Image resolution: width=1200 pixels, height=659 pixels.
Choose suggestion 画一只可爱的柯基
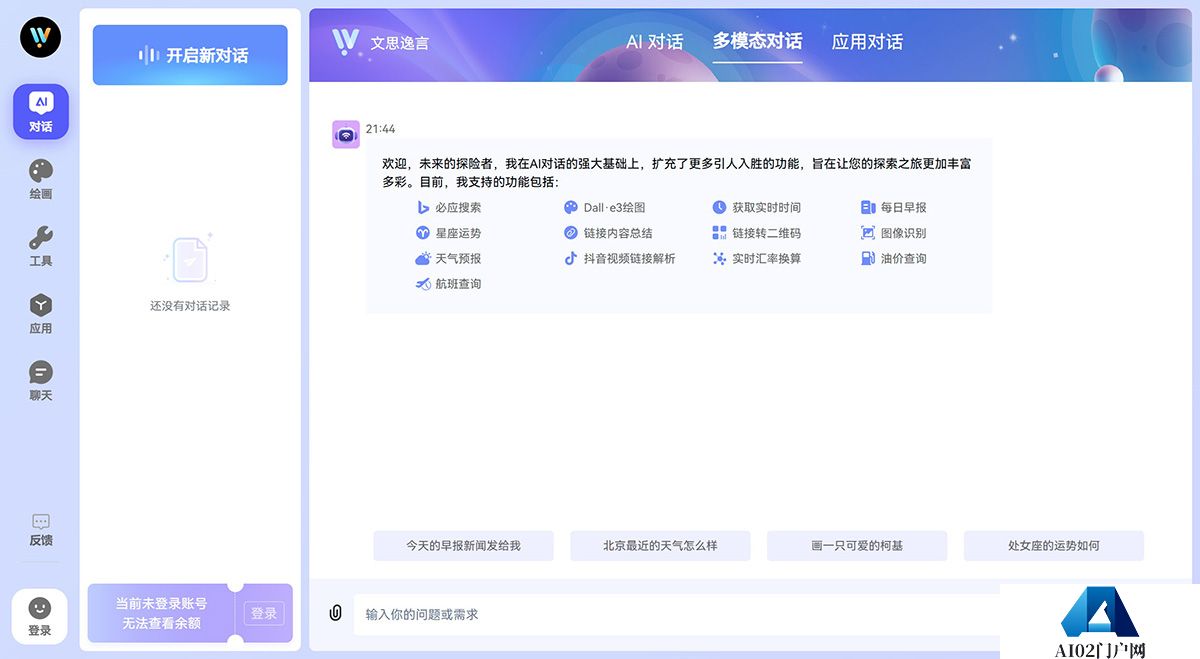pyautogui.click(x=857, y=546)
